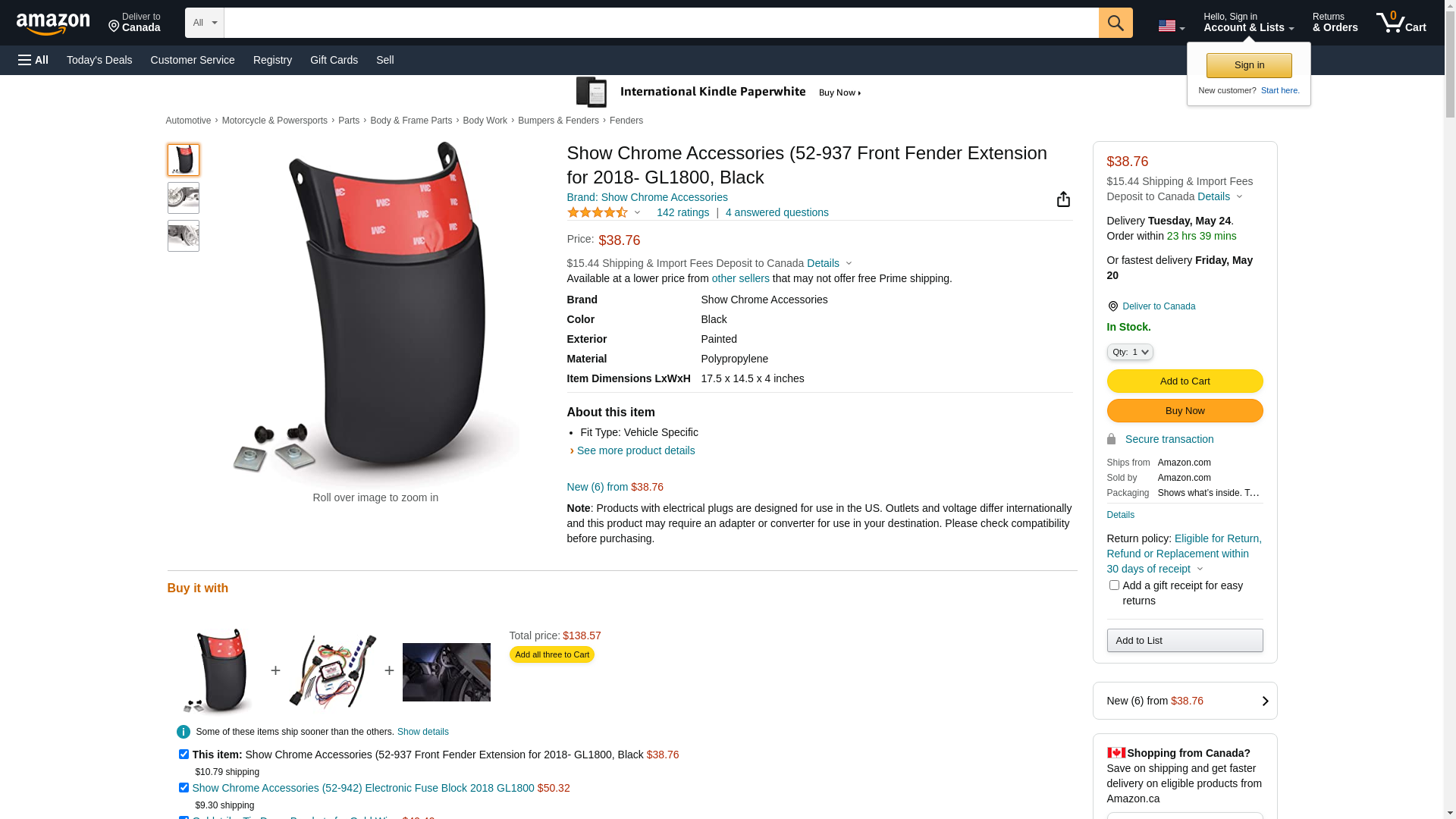Select the second product thumbnail image
The width and height of the screenshot is (1456, 819).
coord(184,198)
